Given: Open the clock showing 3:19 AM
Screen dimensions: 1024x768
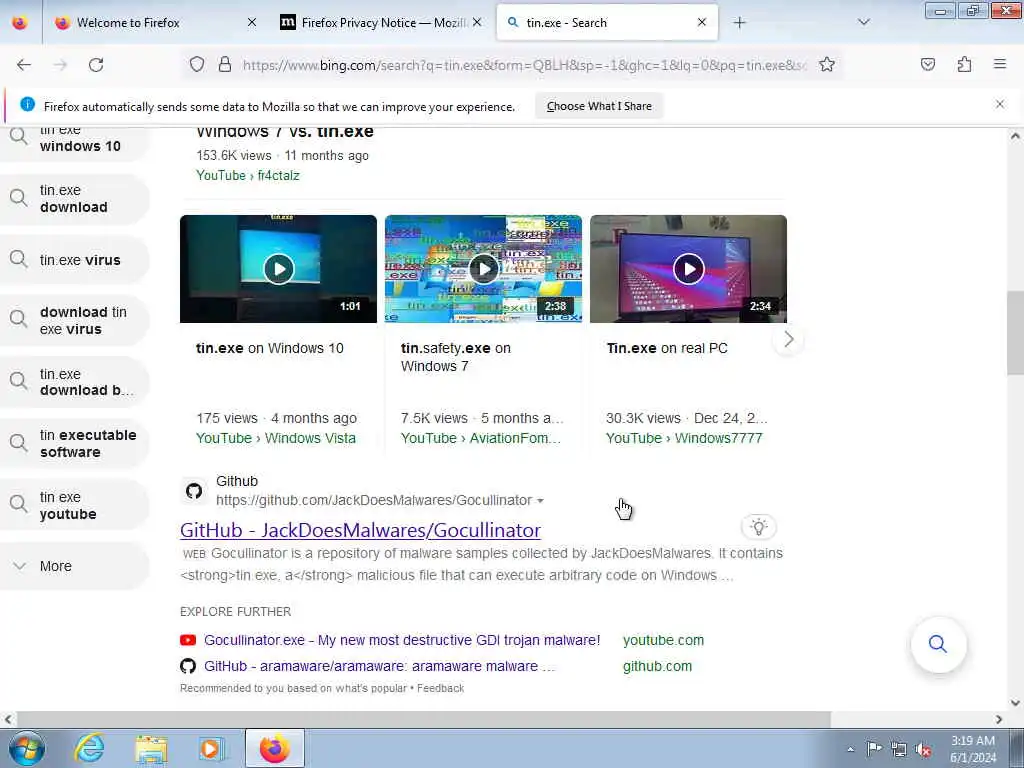Looking at the screenshot, I should click(x=973, y=749).
